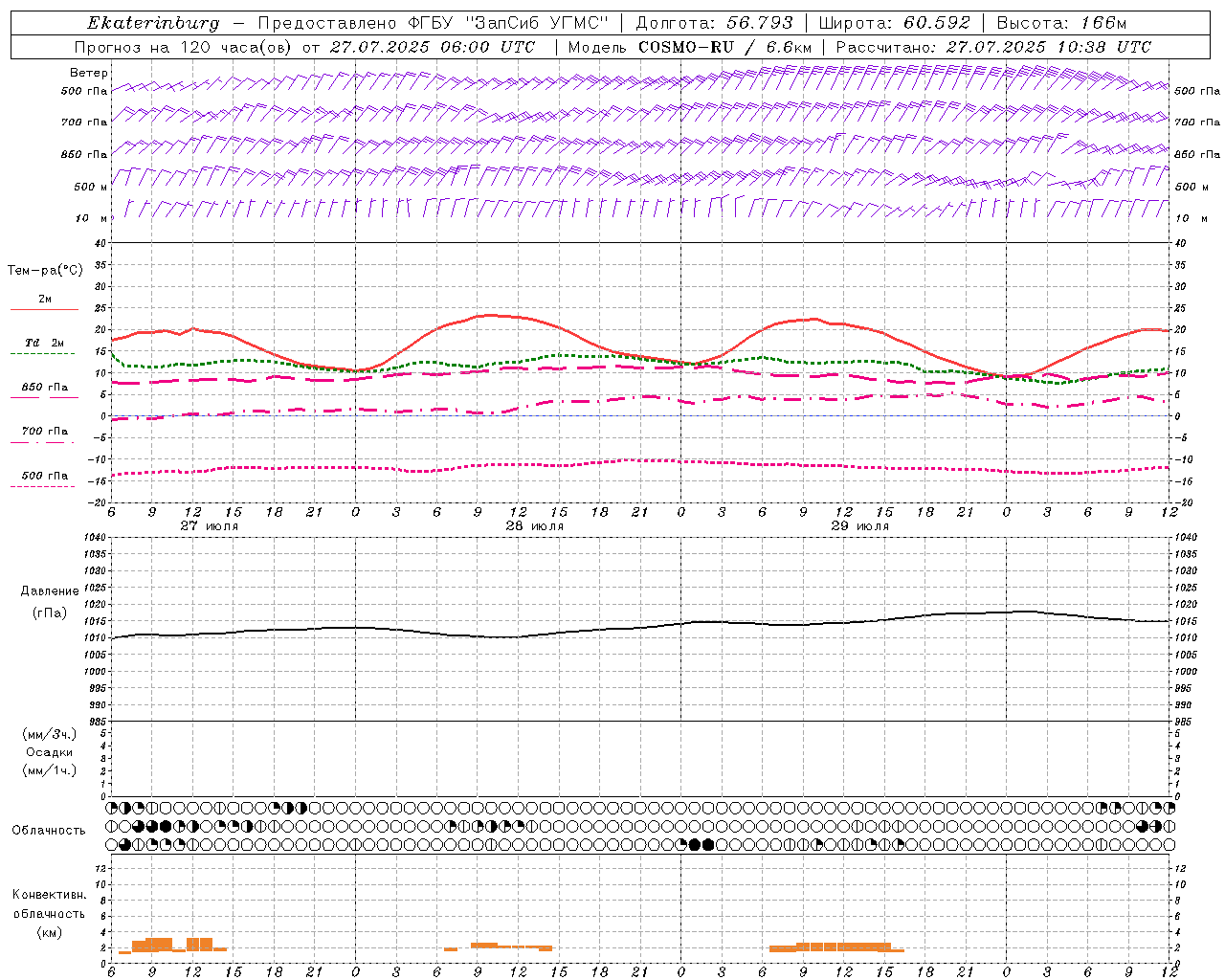1225x980 pixels.
Task: Click the Облачность section label
Action: (49, 831)
